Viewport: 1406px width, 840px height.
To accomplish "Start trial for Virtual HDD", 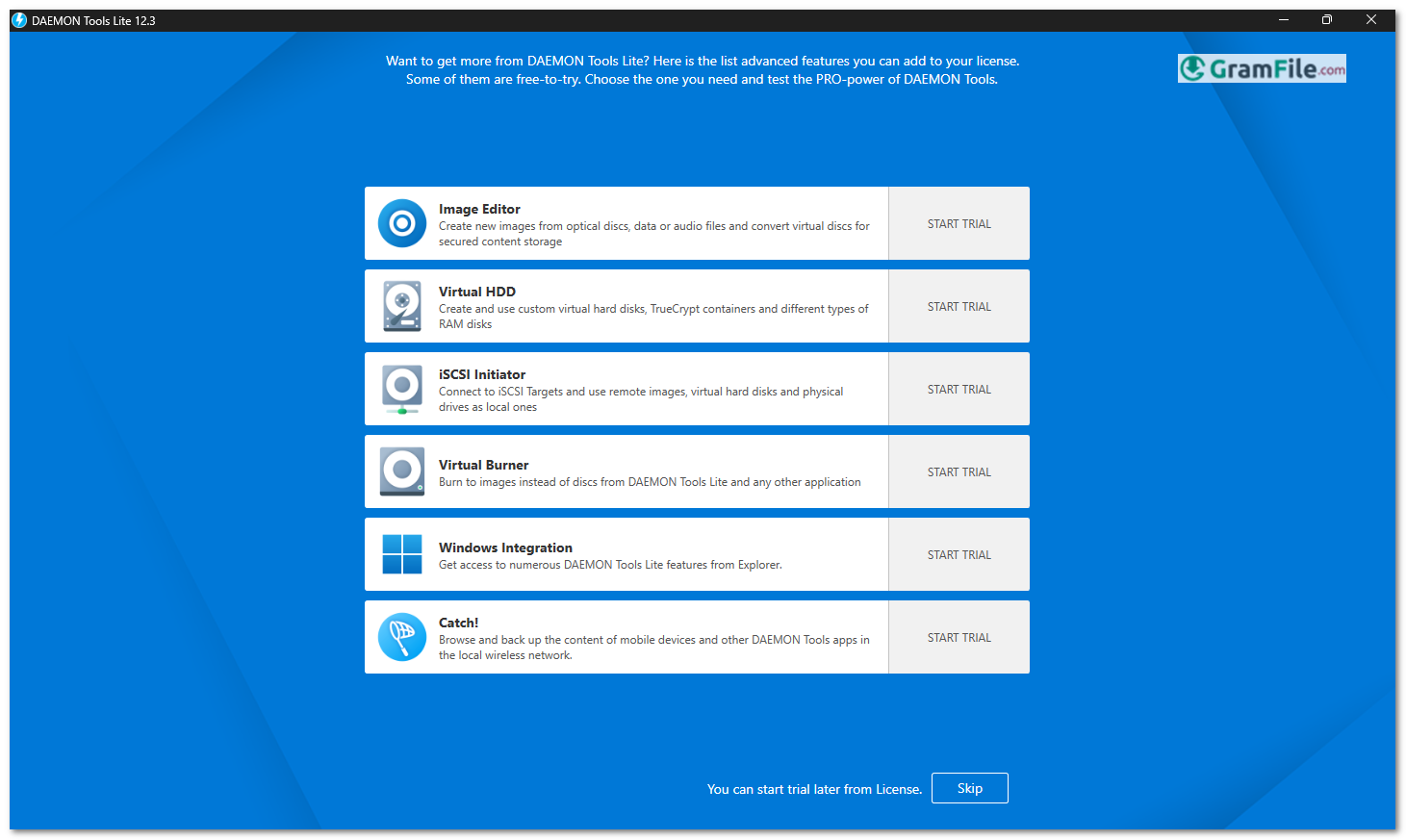I will (959, 307).
